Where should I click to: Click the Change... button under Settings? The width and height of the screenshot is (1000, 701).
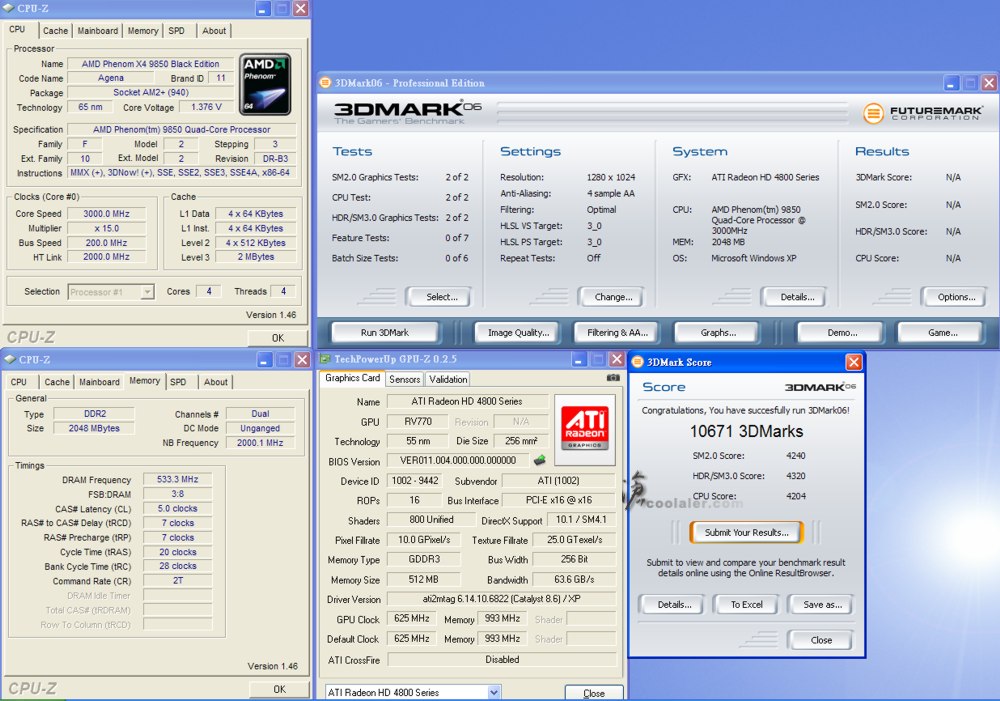(613, 297)
